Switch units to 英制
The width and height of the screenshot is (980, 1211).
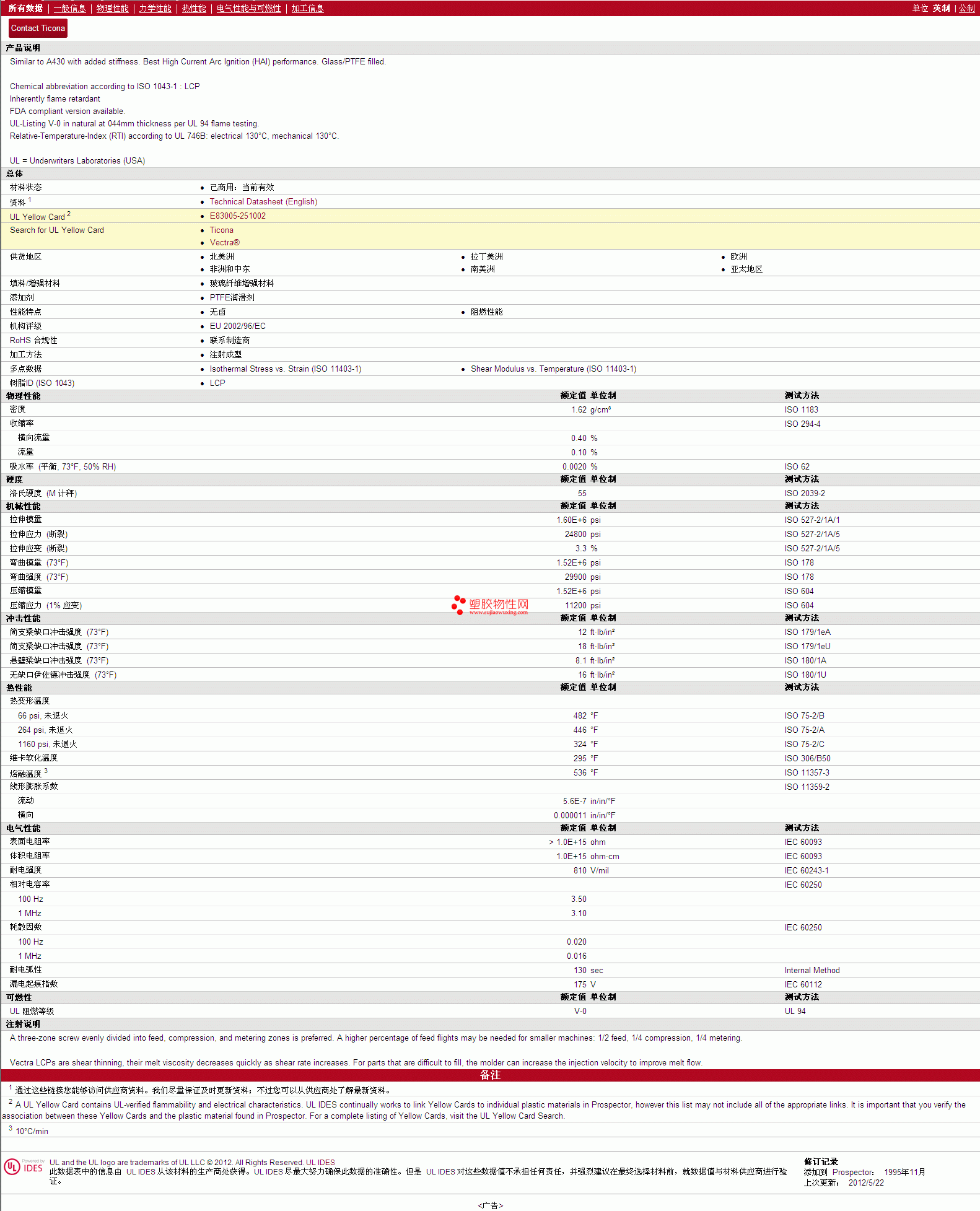coord(941,8)
